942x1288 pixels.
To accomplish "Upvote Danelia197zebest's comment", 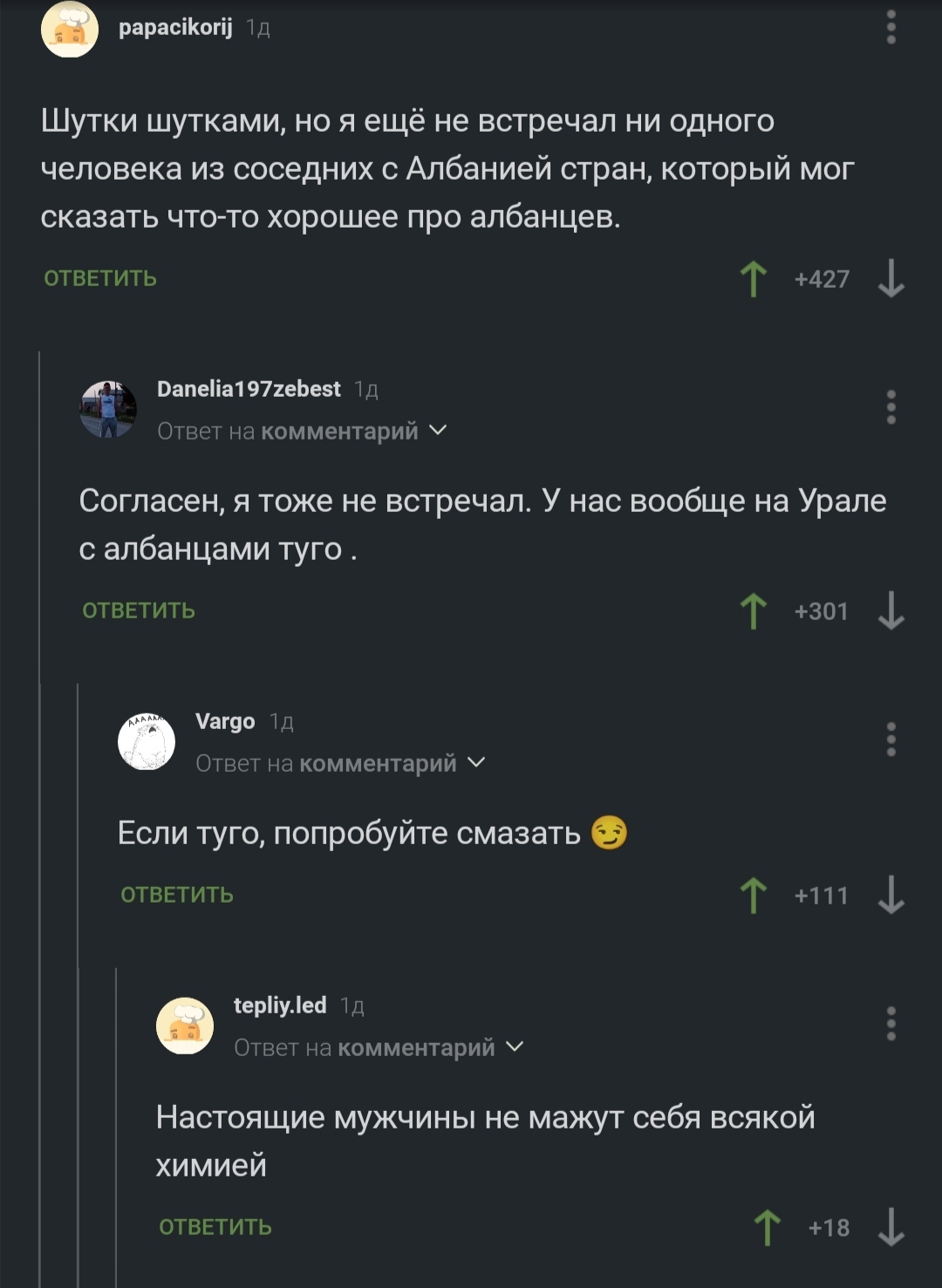I will (x=754, y=611).
